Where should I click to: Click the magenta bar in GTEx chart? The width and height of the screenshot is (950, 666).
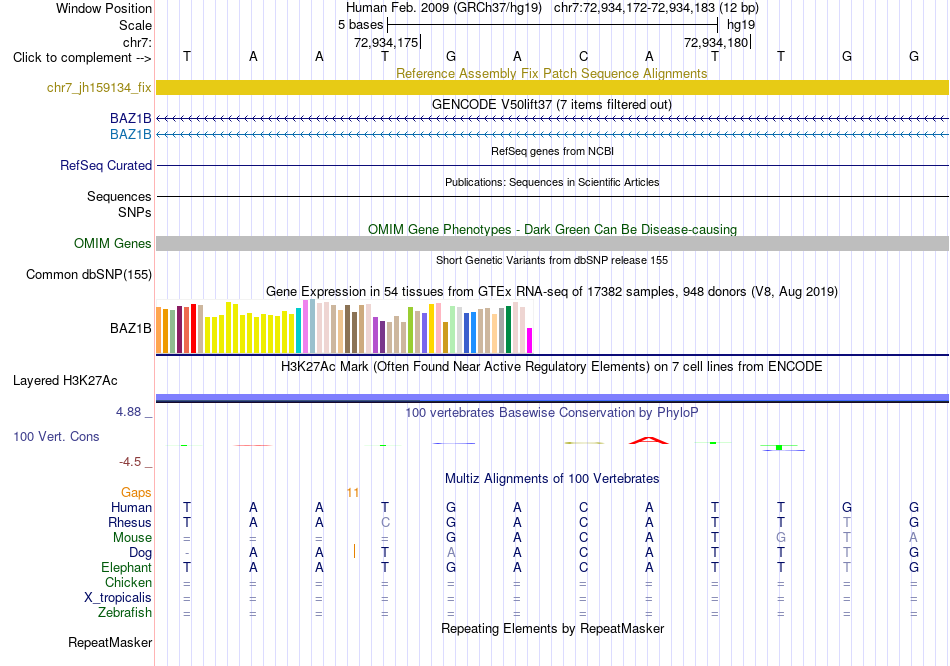click(x=529, y=341)
